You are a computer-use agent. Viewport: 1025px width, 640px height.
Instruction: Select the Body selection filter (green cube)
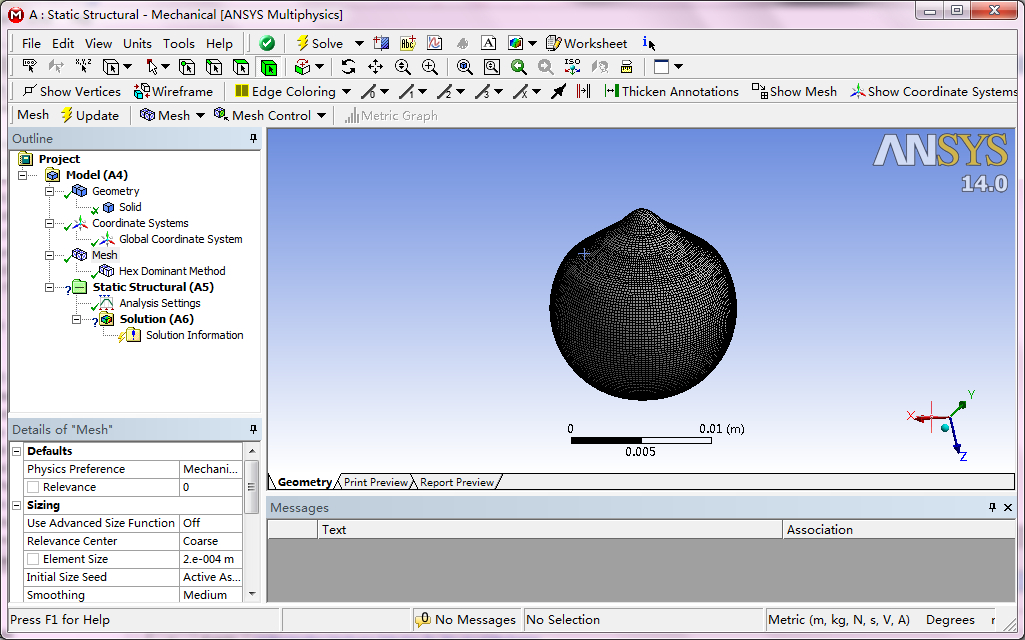click(x=268, y=67)
